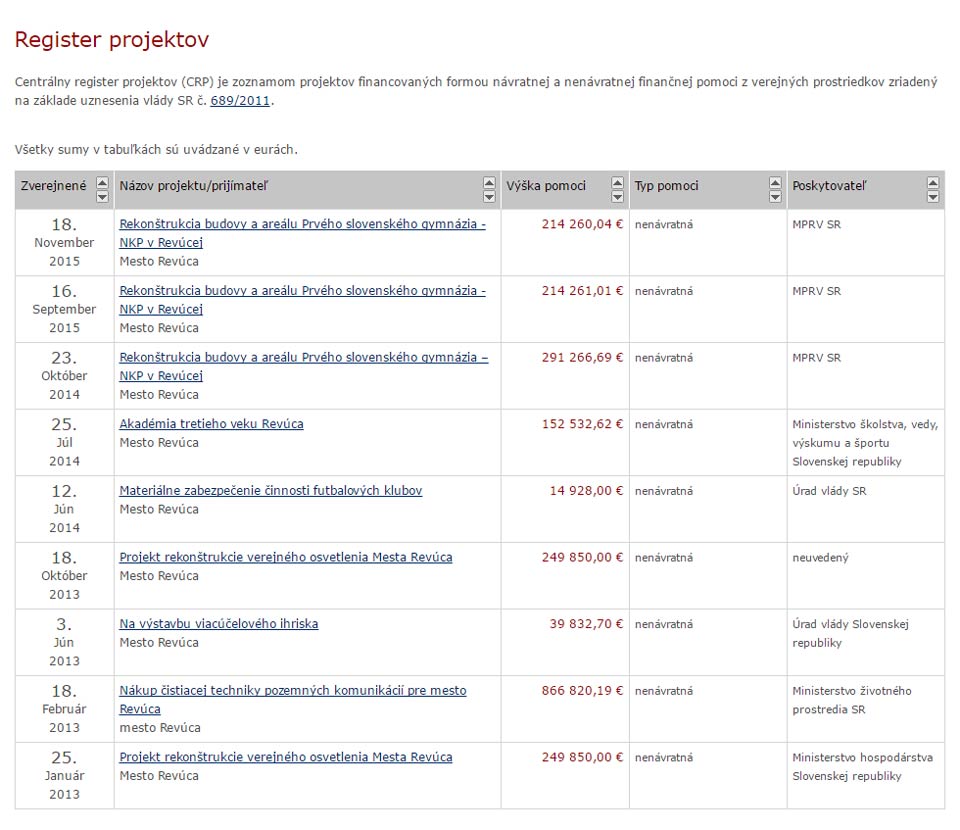Sort Názov projektu column descending arrow
The image size is (960, 830).
point(489,197)
